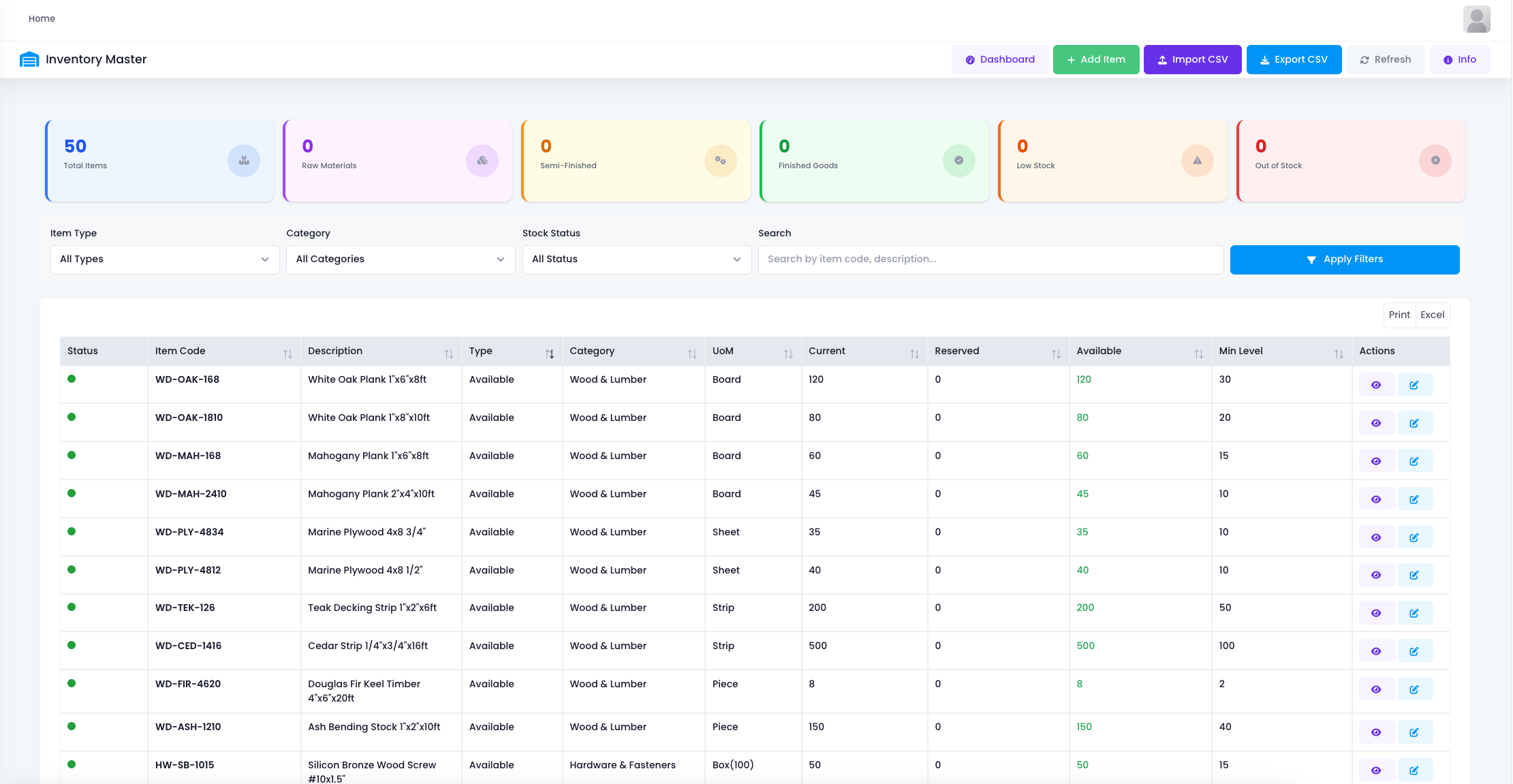Open the Stock Status dropdown
This screenshot has width=1513, height=784.
[x=636, y=260]
